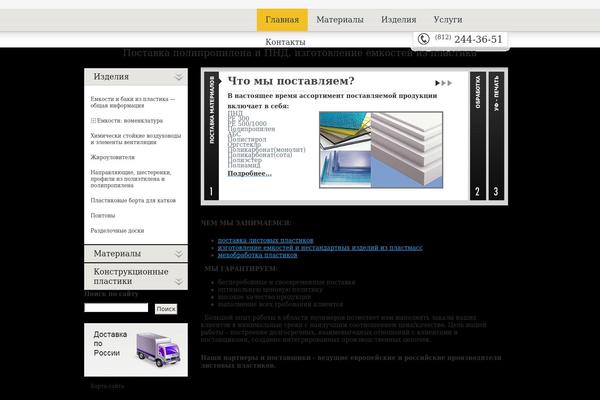This screenshot has height=400, width=600.
Task: Click the Полипропилен list entry
Action: (x=251, y=129)
